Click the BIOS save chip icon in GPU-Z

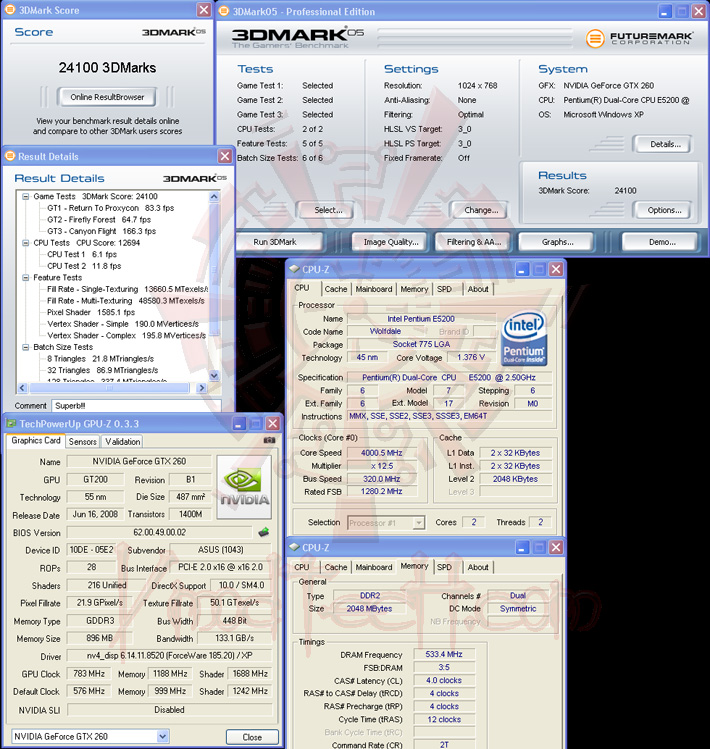(263, 532)
